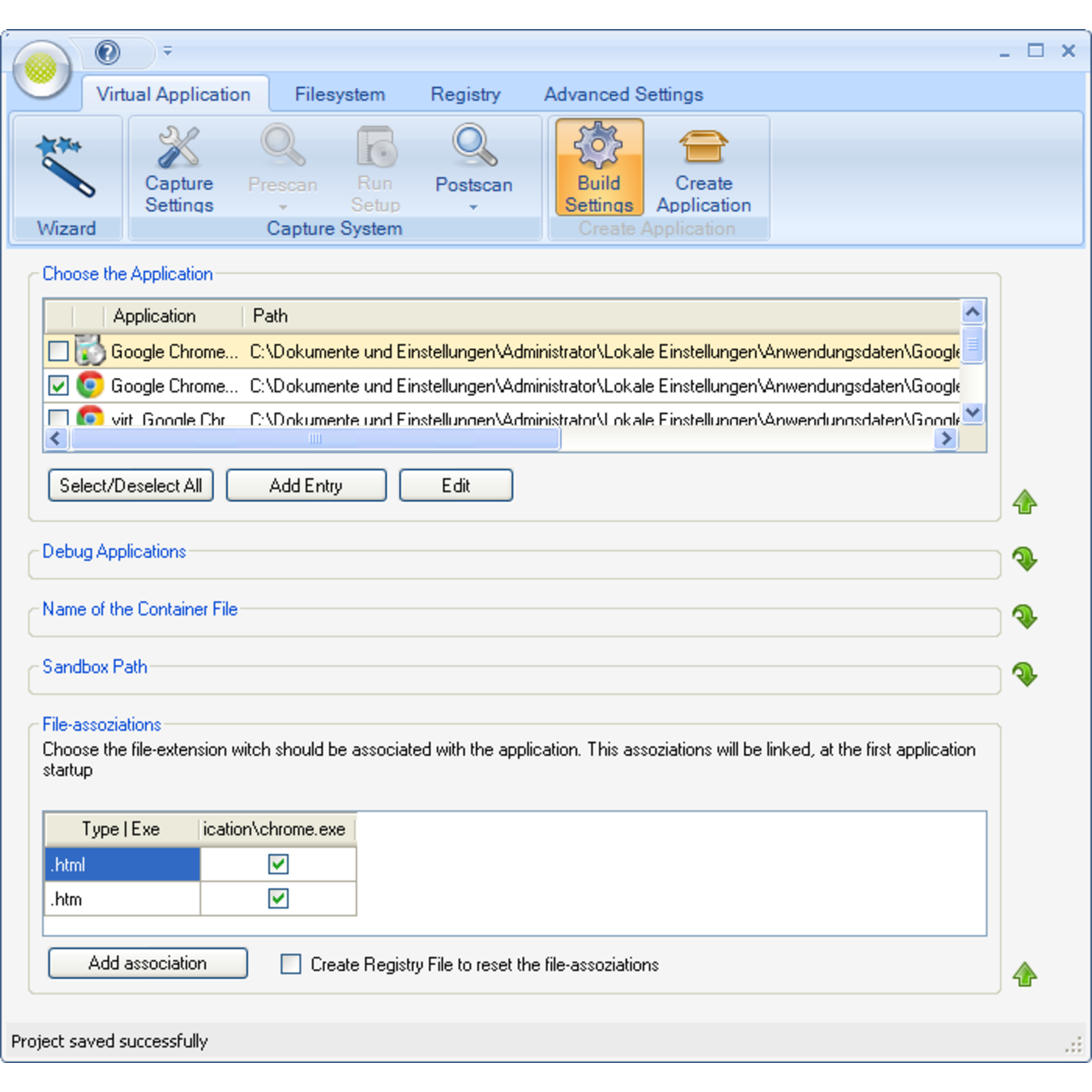Launch the Wizard magic wand icon
This screenshot has height=1092, width=1092.
(66, 166)
